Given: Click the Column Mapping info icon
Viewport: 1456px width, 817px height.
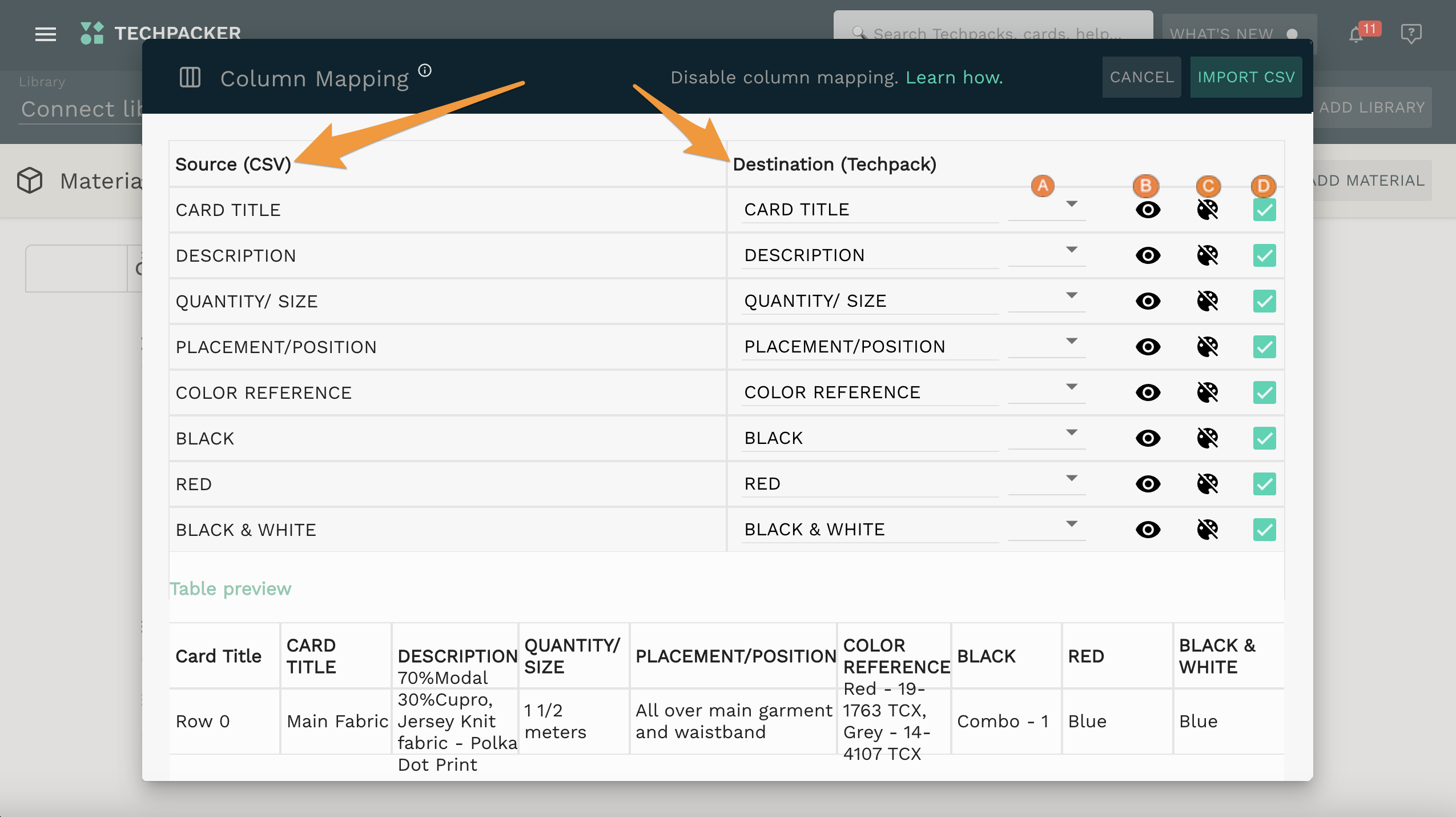Looking at the screenshot, I should point(425,70).
